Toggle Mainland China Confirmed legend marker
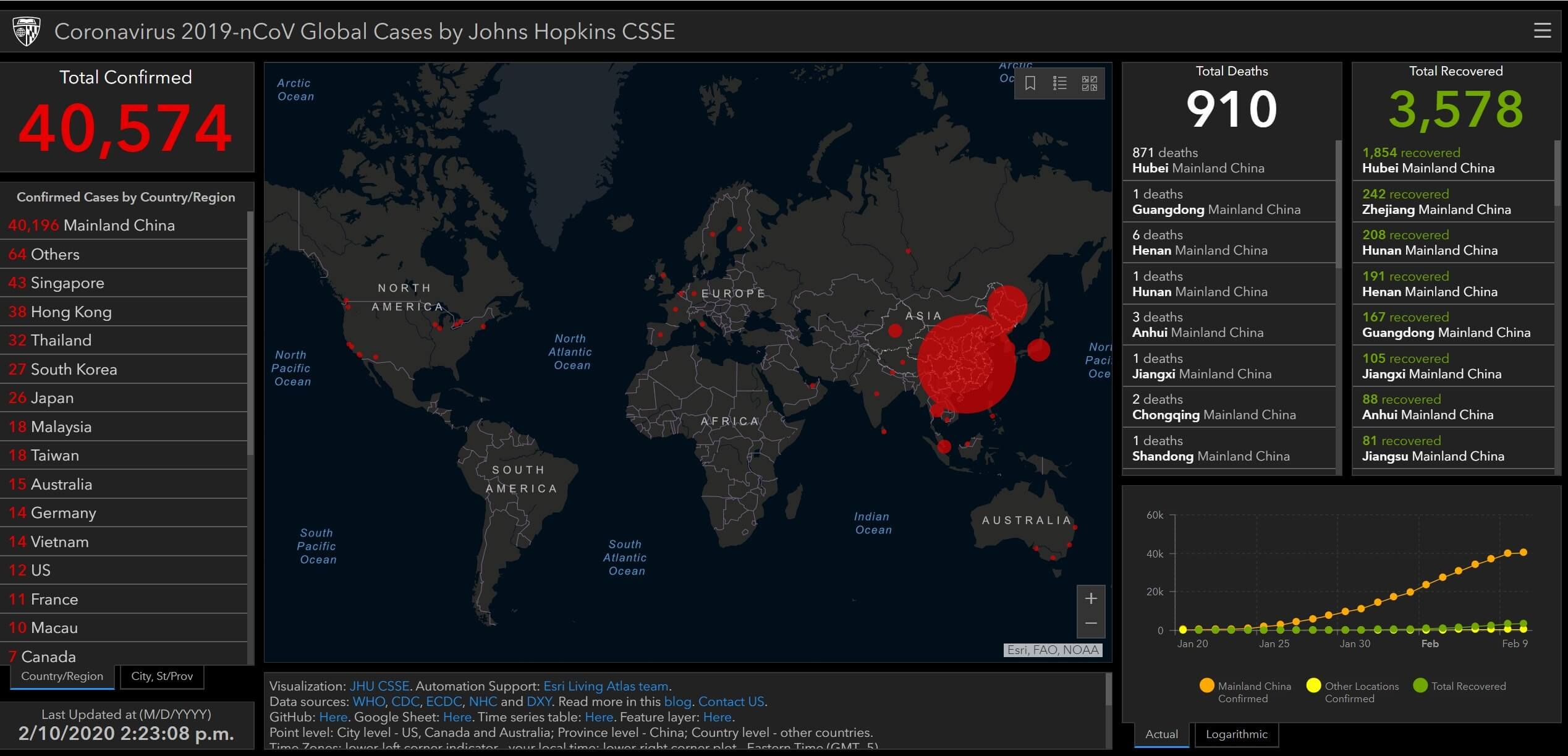The width and height of the screenshot is (1568, 756). click(1206, 686)
